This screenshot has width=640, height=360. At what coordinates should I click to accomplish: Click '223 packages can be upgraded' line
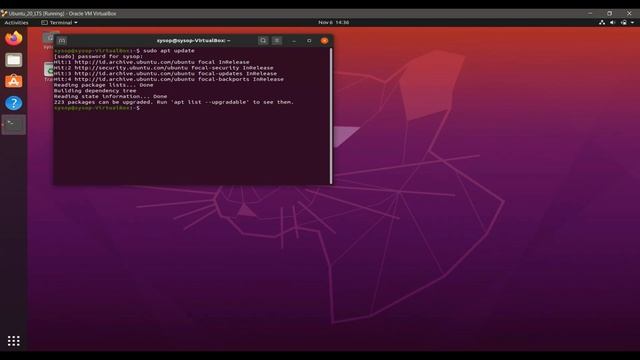point(173,102)
